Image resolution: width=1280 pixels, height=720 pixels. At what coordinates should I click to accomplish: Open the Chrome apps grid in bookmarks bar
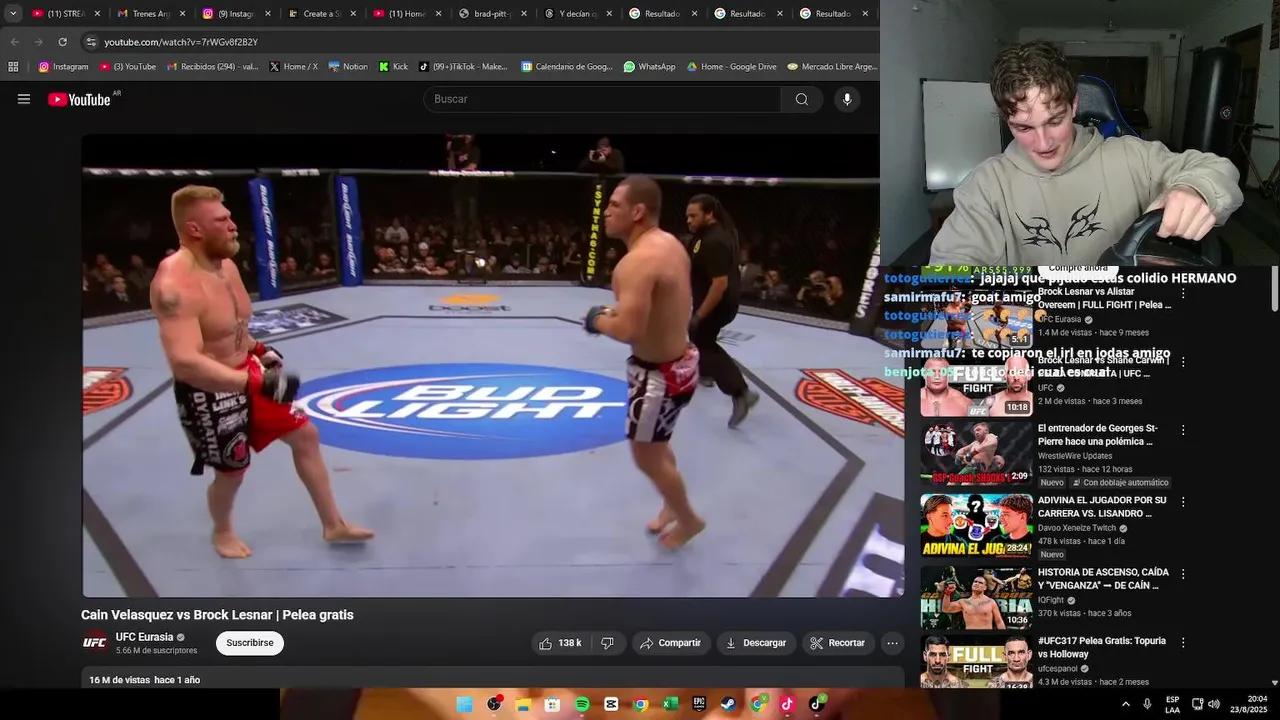(x=13, y=67)
